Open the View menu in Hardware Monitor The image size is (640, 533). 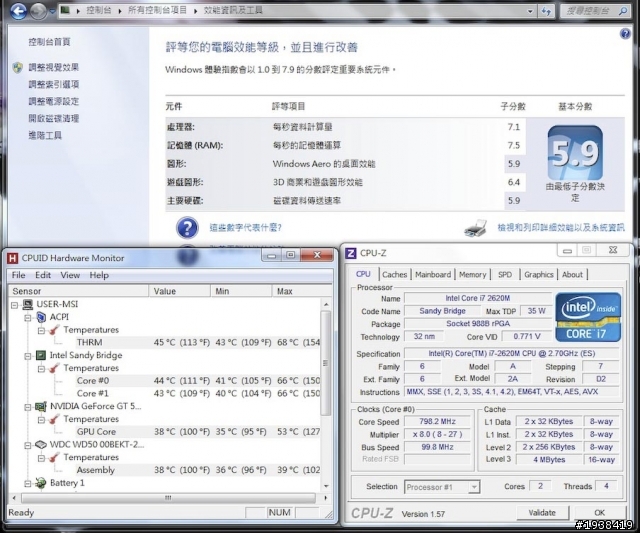[70, 275]
